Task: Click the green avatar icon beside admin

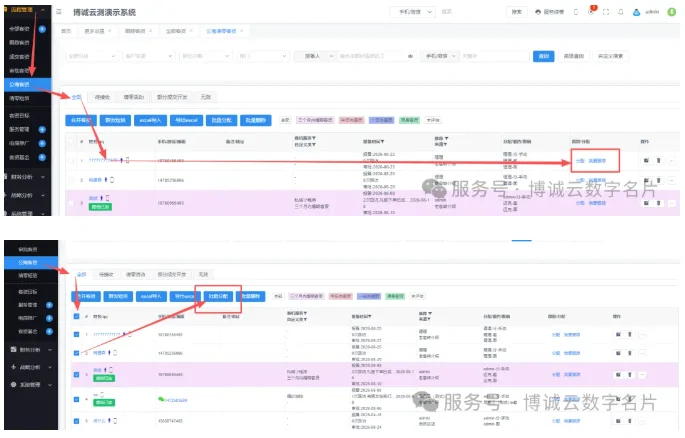Action: coord(671,12)
